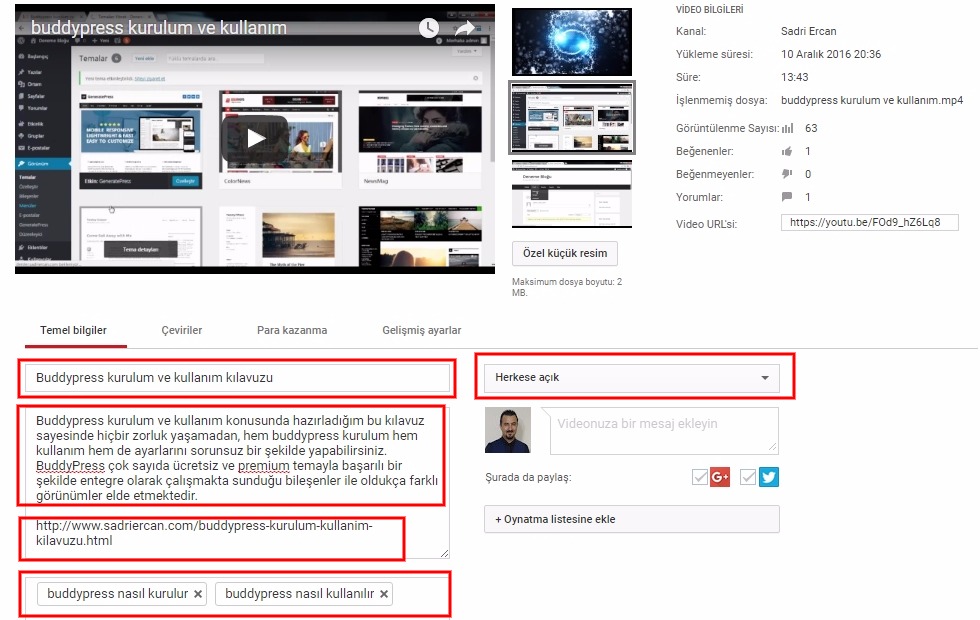Go to the Gelişmiş ayarlar tab
This screenshot has width=980, height=620.
(x=422, y=330)
